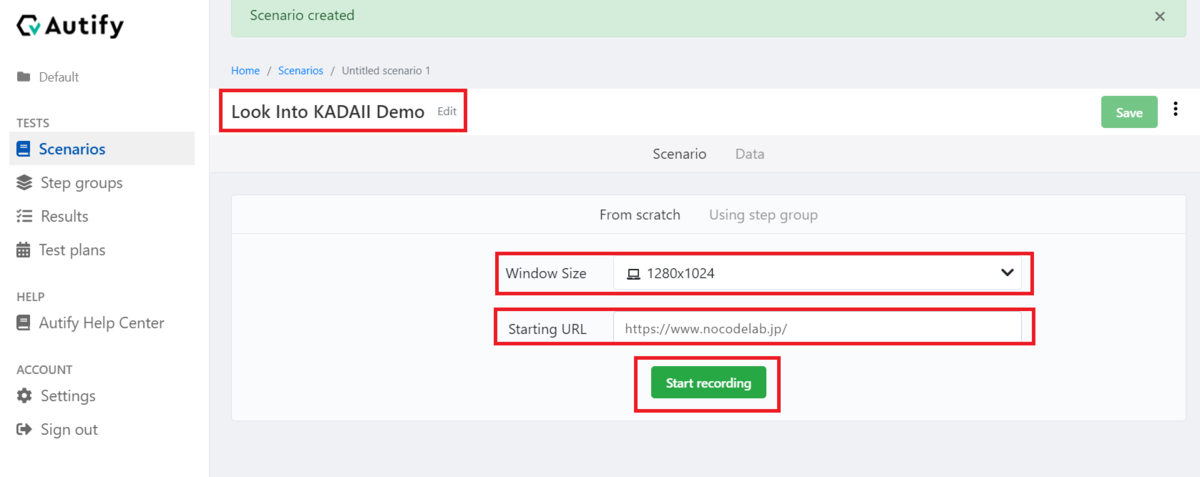Dismiss the Scenario created notification
This screenshot has height=477, width=1200.
point(1160,16)
